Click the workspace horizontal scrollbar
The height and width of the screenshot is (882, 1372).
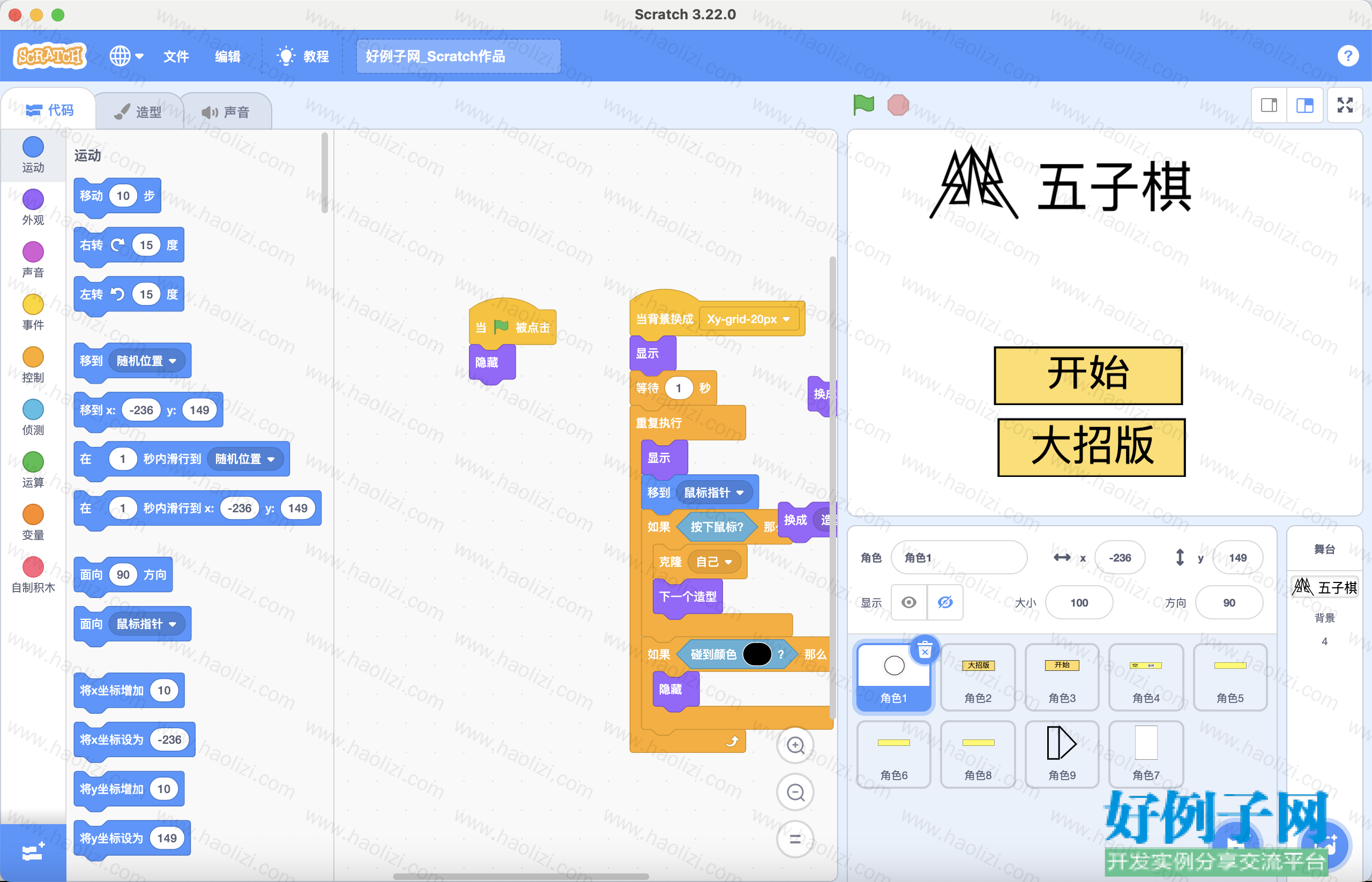(x=521, y=876)
